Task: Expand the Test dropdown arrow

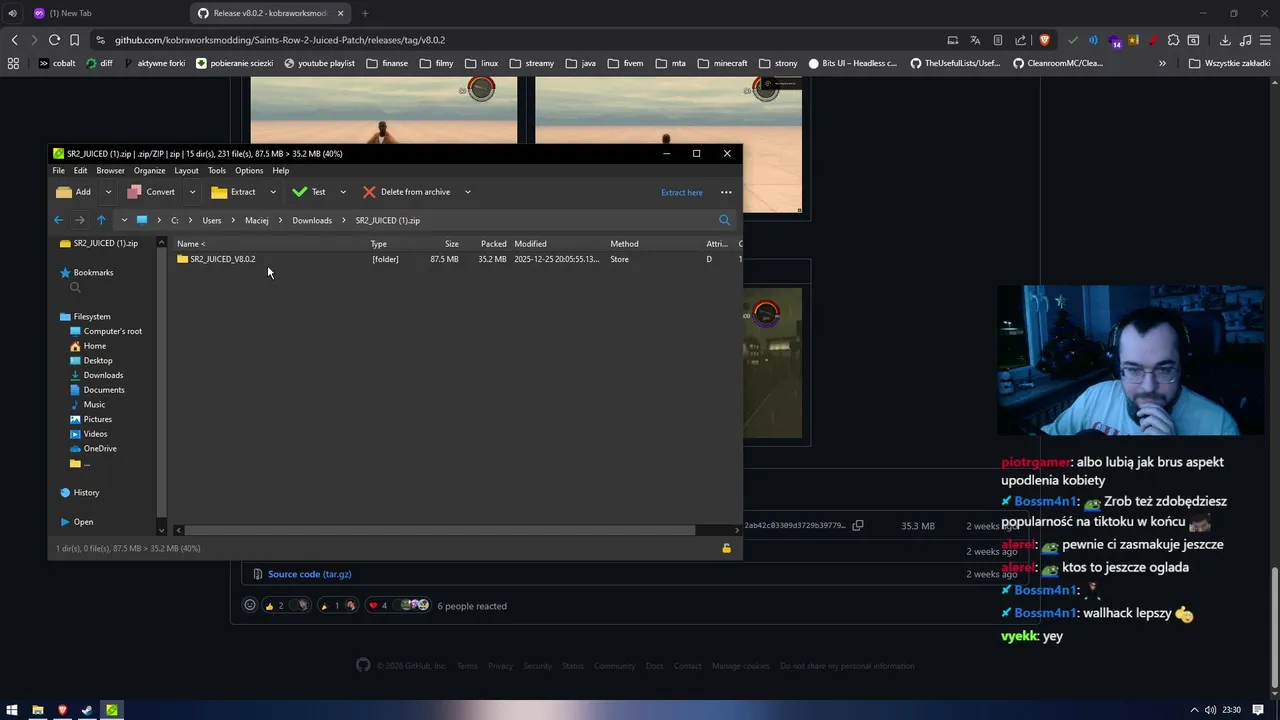Action: [343, 192]
